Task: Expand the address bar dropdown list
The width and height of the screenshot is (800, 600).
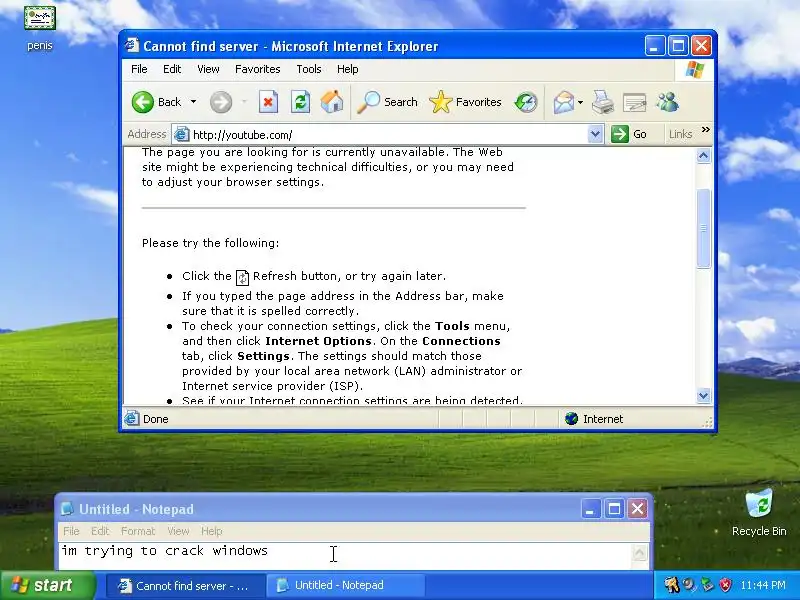Action: pos(595,134)
